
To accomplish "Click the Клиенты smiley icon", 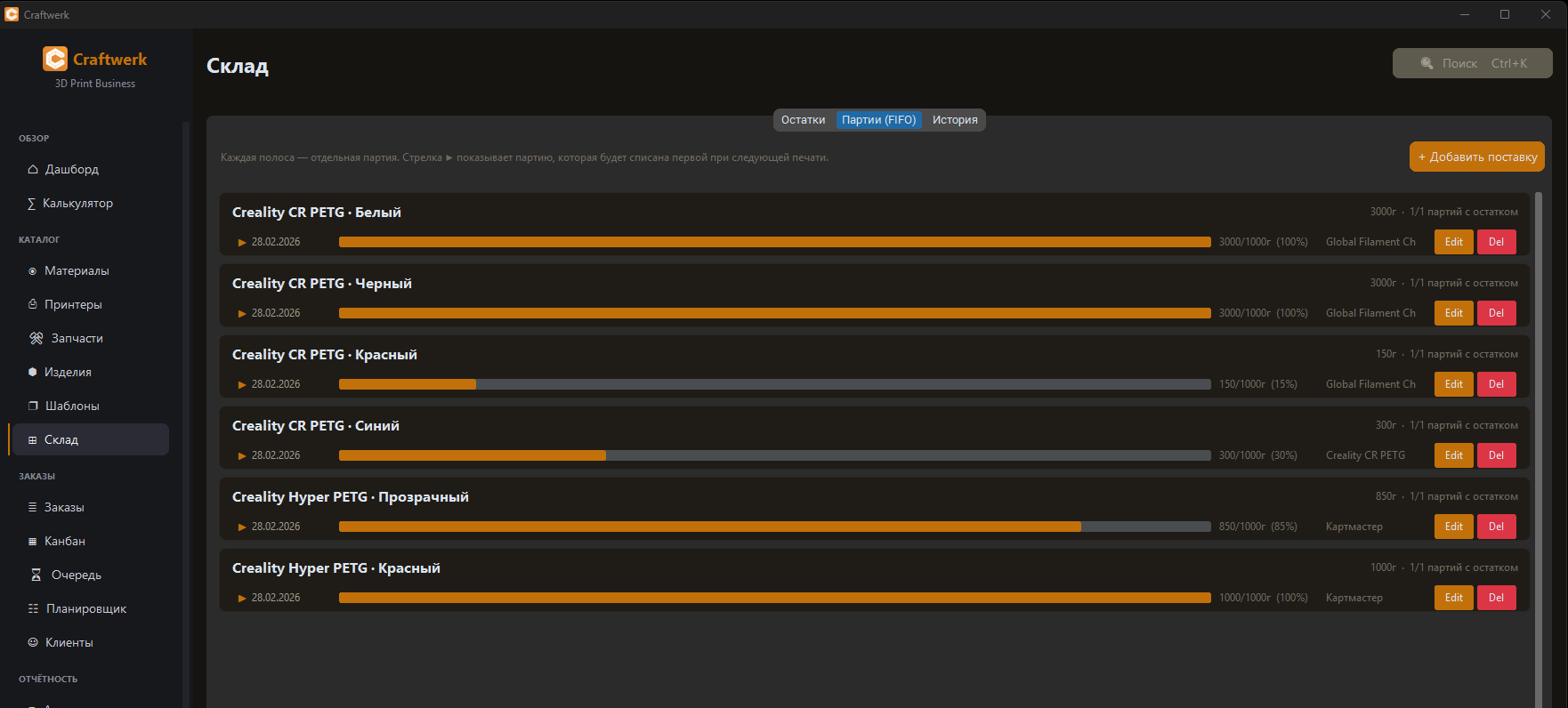I will point(33,642).
